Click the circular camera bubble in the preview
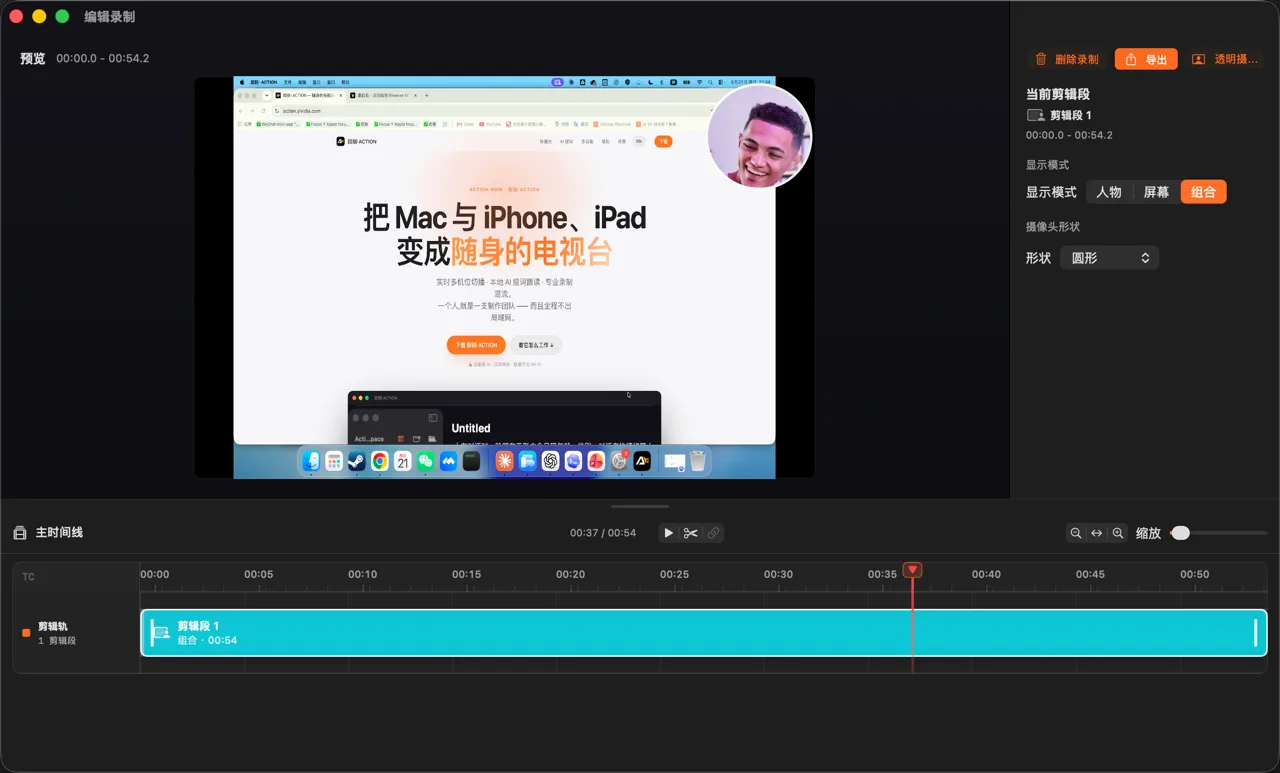The height and width of the screenshot is (773, 1280). pyautogui.click(x=759, y=137)
